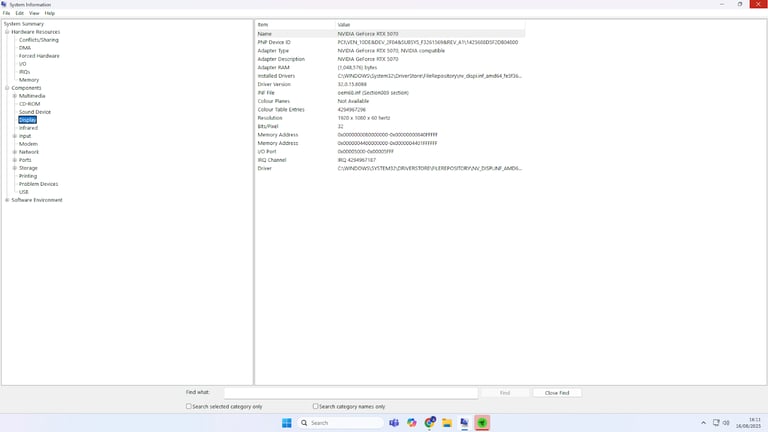Expand the Ports node
This screenshot has width=768, height=432.
coord(15,160)
